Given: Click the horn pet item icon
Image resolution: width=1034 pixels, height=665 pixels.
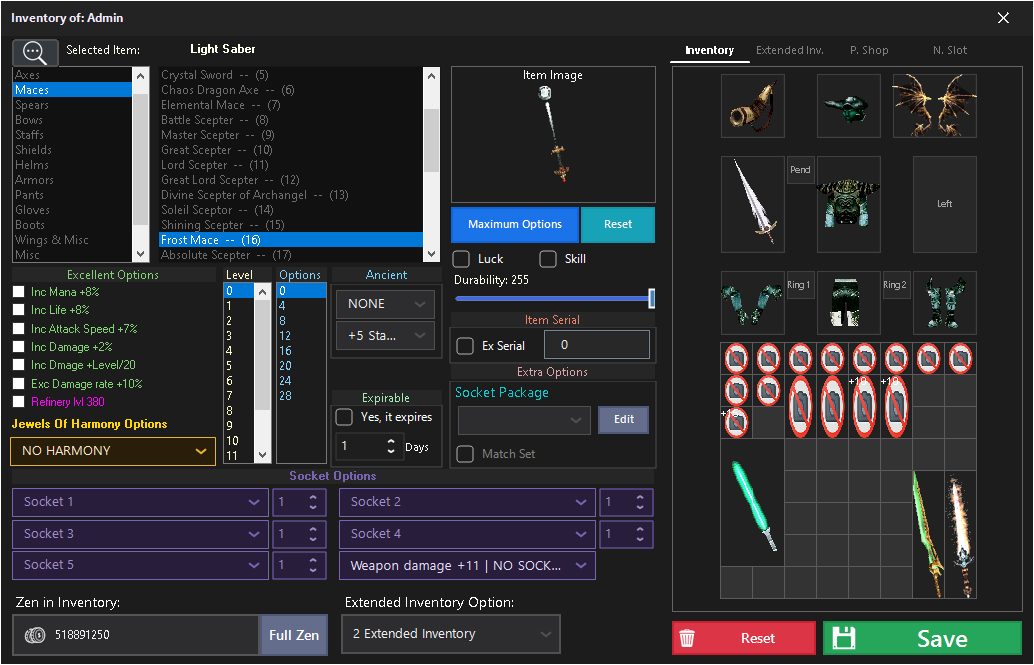Looking at the screenshot, I should [x=752, y=105].
